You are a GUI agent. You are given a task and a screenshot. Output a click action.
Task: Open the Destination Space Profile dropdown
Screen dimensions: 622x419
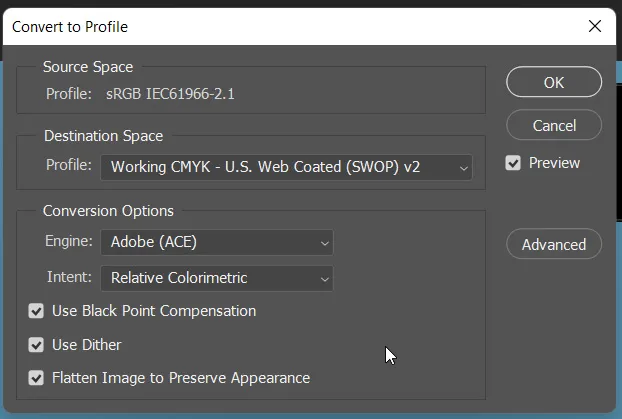[x=285, y=167]
